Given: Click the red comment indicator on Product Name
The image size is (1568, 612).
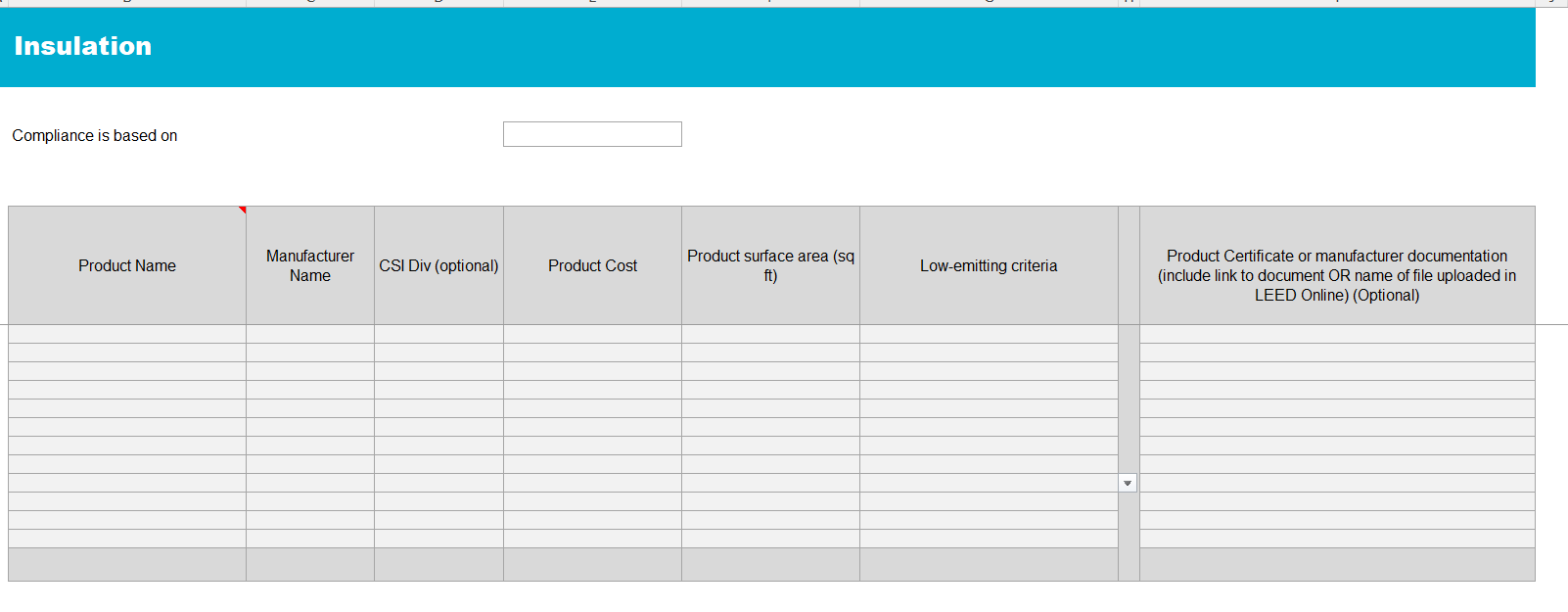Looking at the screenshot, I should pyautogui.click(x=242, y=210).
